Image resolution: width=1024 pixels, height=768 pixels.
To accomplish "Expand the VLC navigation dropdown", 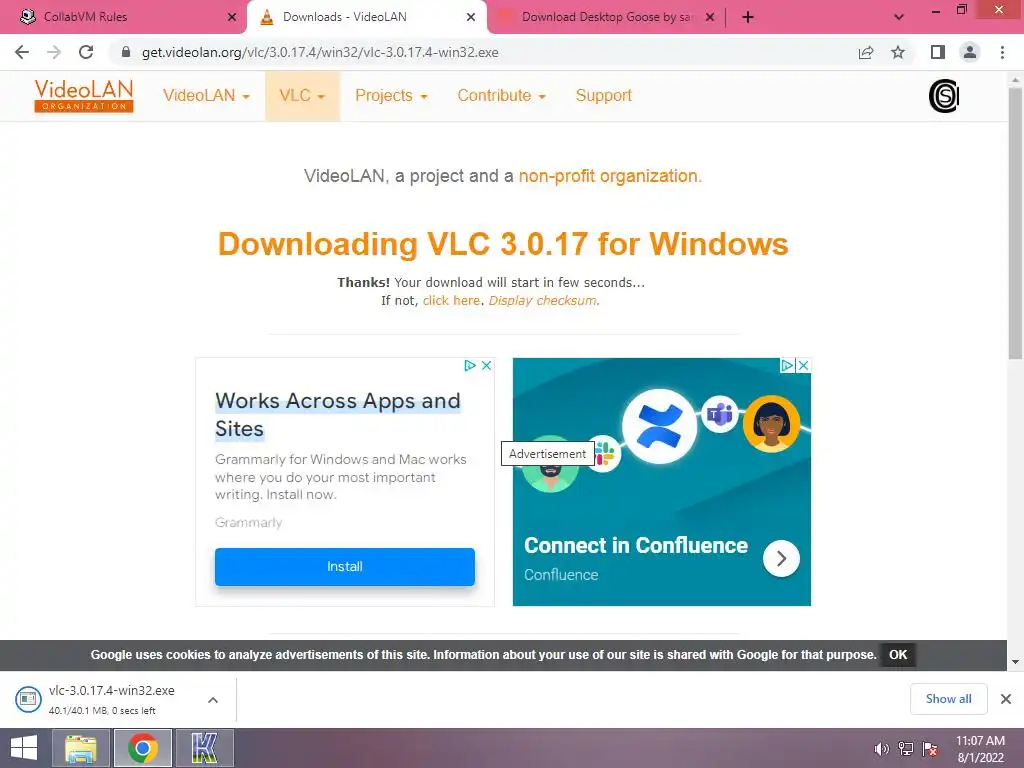I will tap(302, 95).
